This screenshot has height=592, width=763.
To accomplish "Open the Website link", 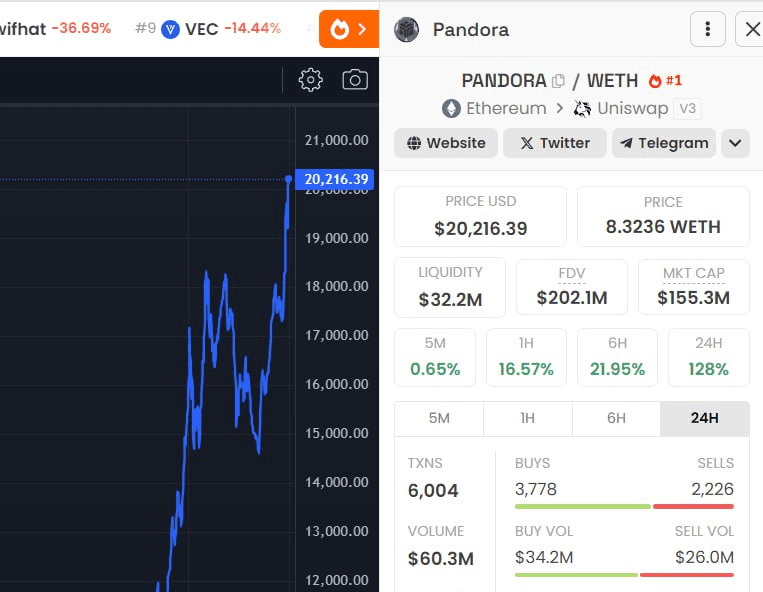I will click(446, 143).
